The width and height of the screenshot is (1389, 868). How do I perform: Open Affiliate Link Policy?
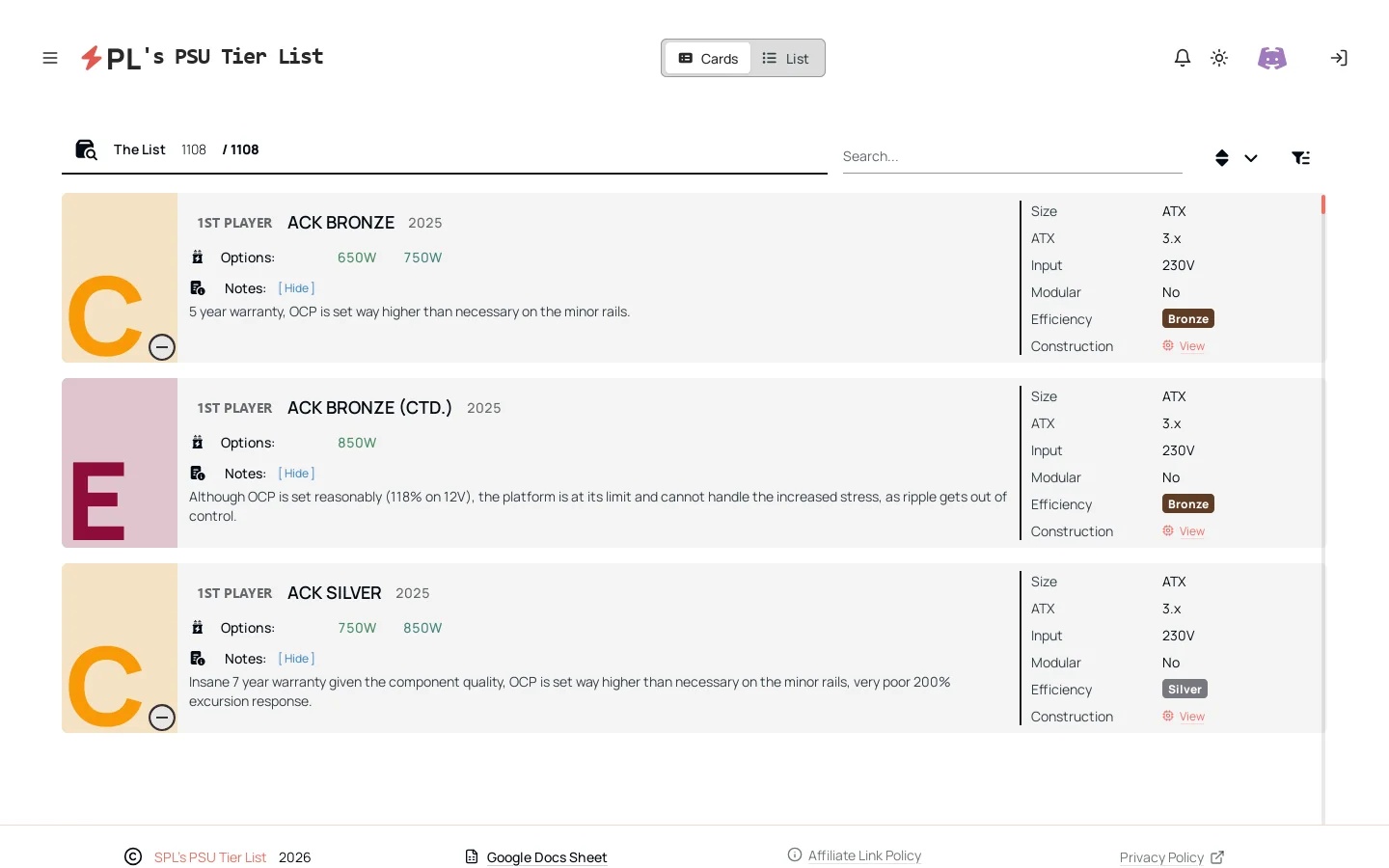pyautogui.click(x=864, y=855)
